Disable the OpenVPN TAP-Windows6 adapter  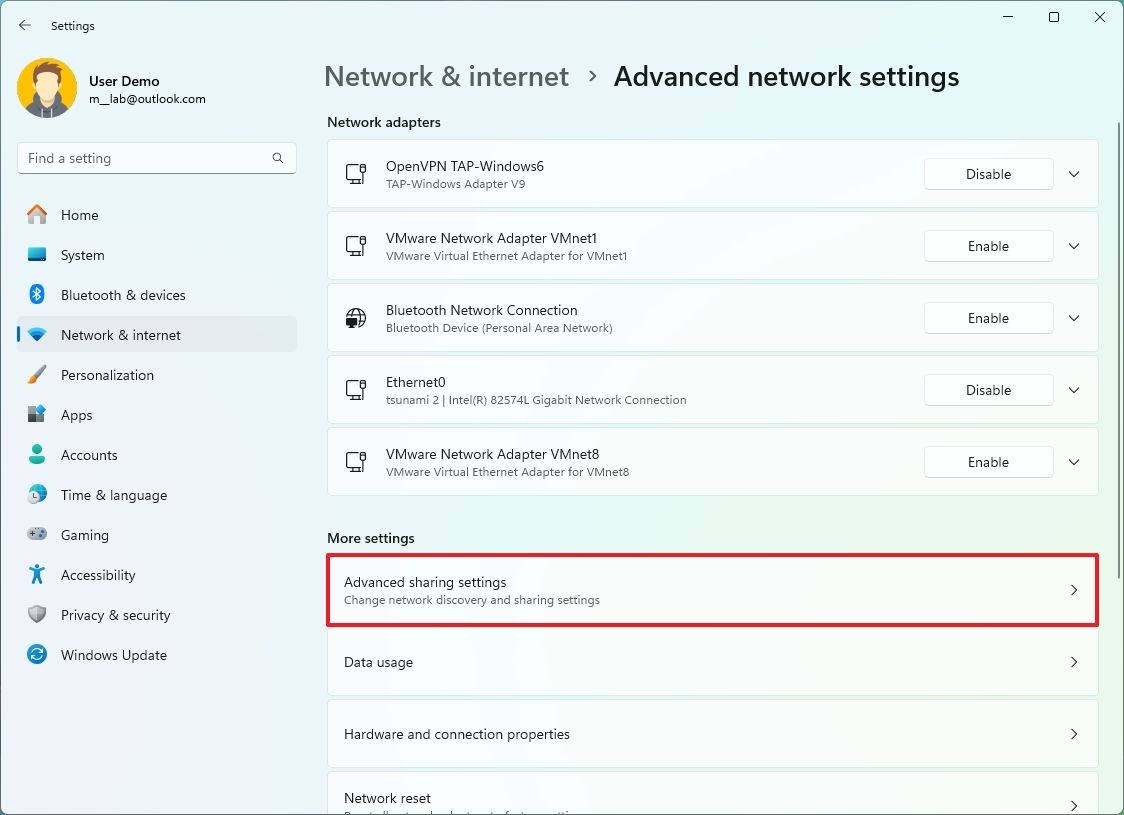pos(987,174)
